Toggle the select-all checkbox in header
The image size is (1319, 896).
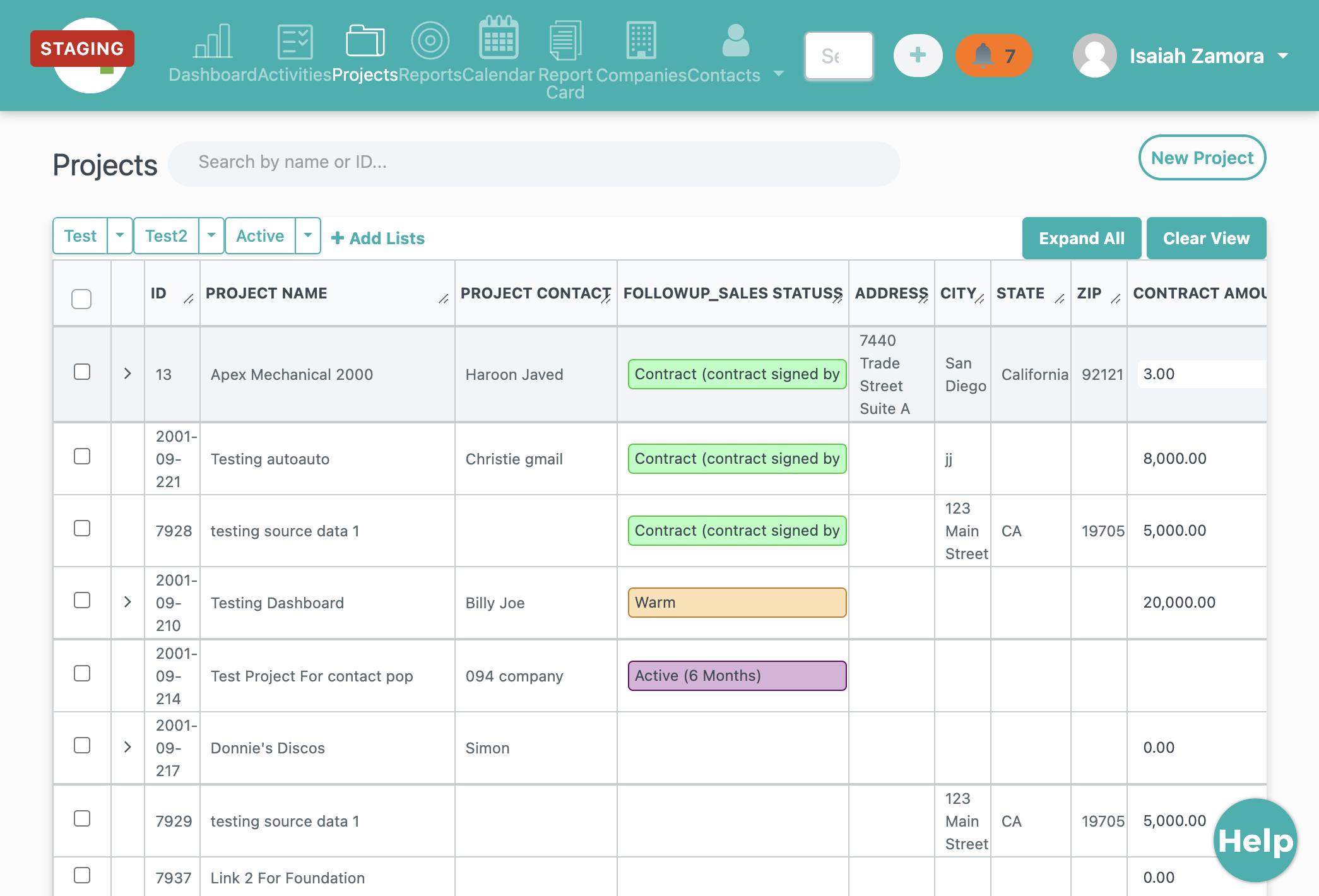click(81, 298)
